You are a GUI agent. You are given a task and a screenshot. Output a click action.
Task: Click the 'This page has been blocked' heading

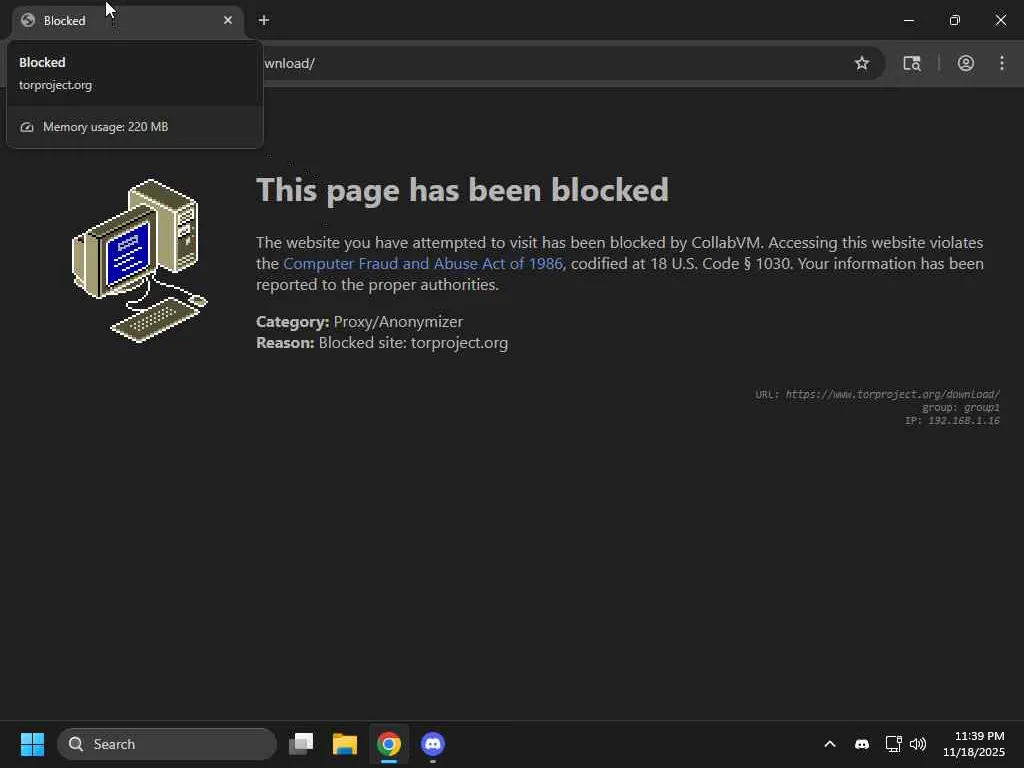coord(462,190)
